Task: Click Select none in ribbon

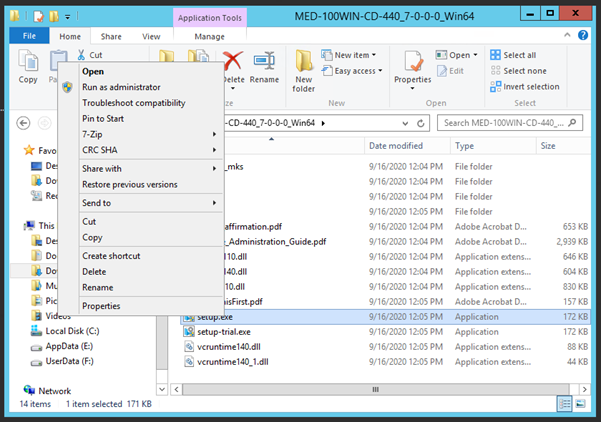Action: click(518, 71)
